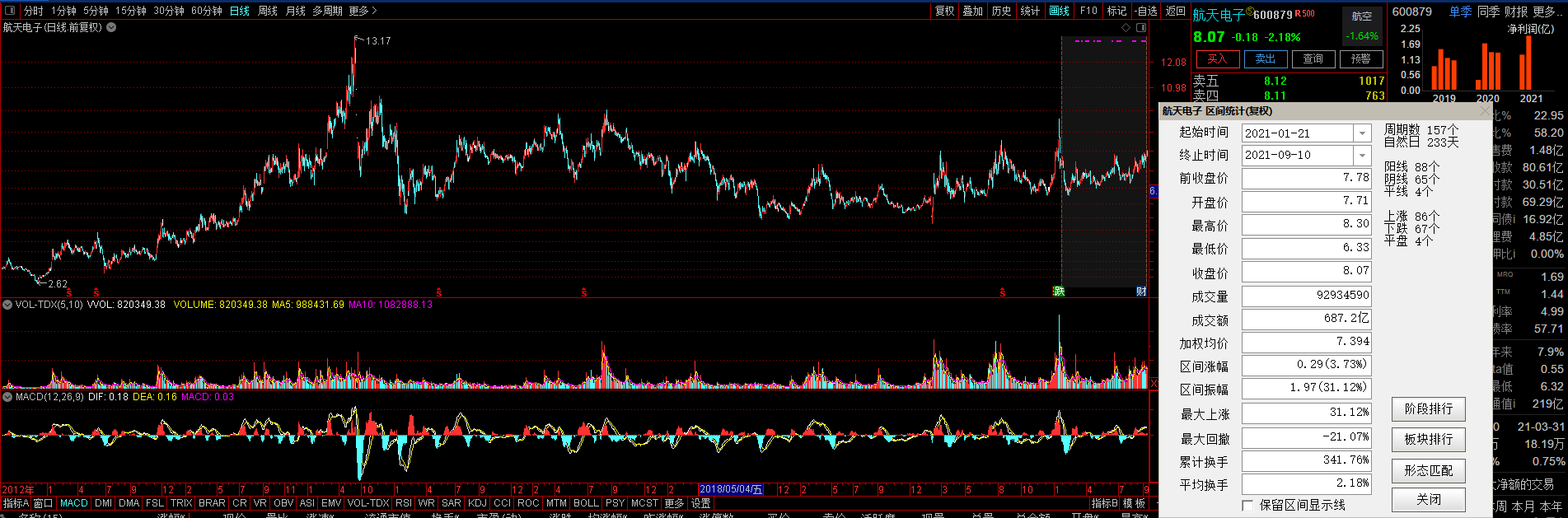Expand the 更多 indicators list in bottom bar
The width and height of the screenshot is (1568, 518).
(674, 503)
